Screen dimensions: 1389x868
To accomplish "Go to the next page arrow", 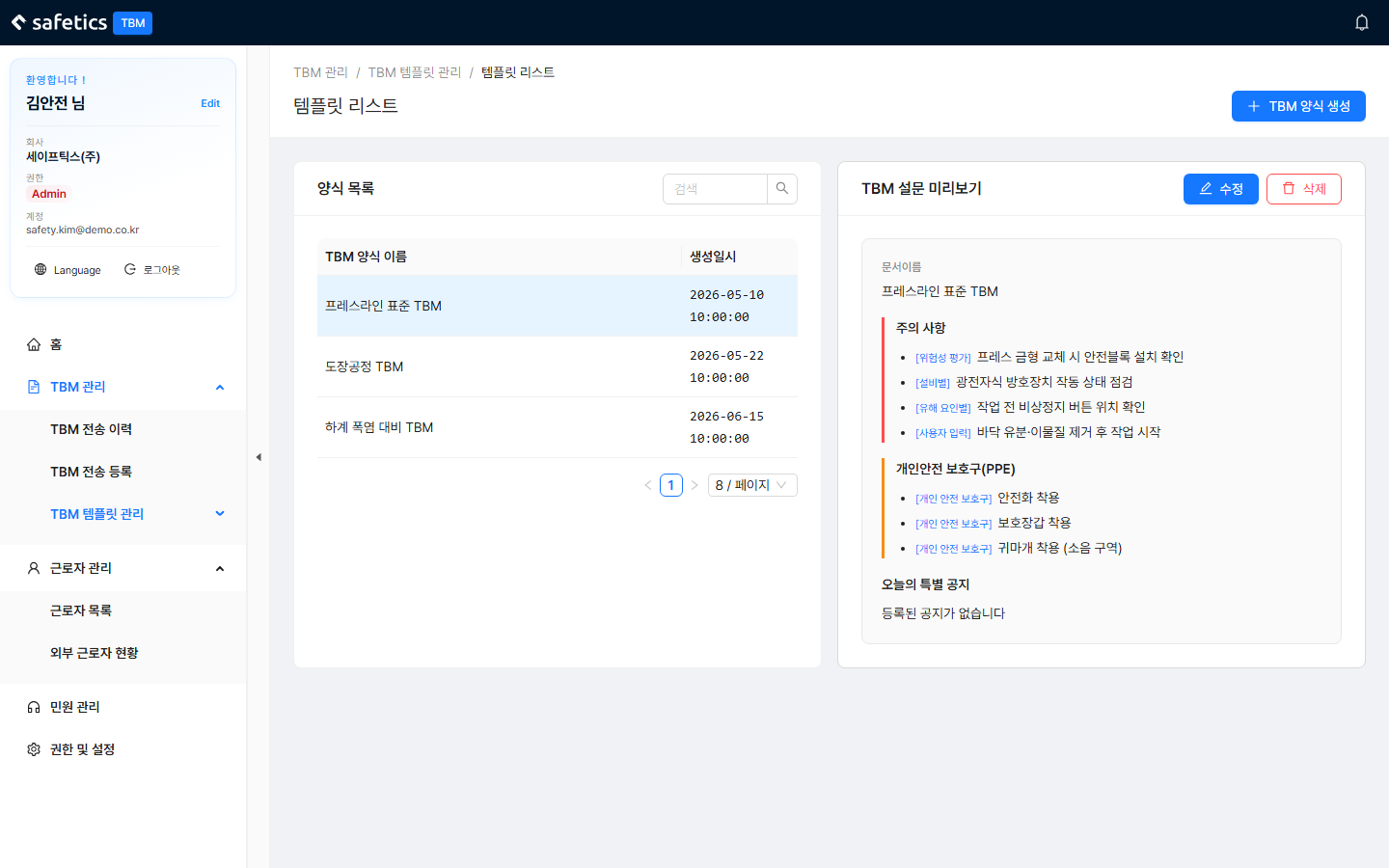I will [694, 485].
